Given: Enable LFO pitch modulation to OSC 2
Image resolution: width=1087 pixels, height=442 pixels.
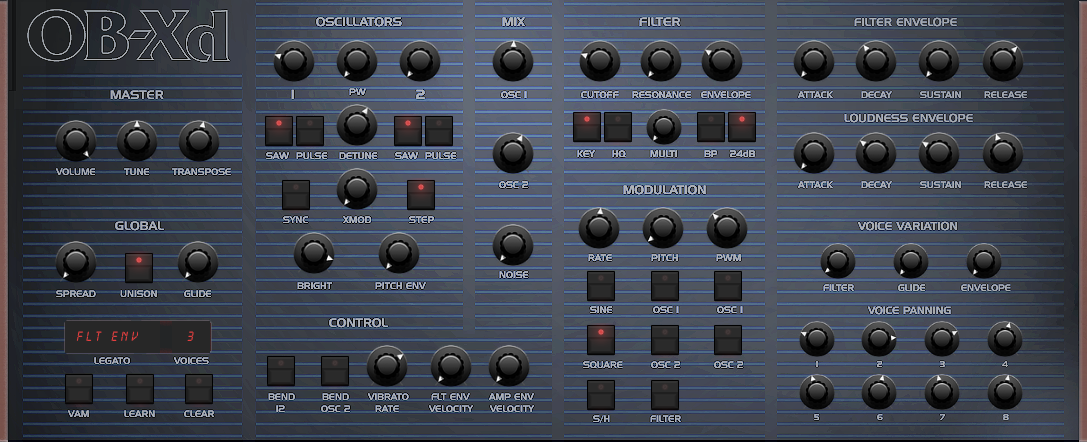Looking at the screenshot, I should tap(664, 339).
